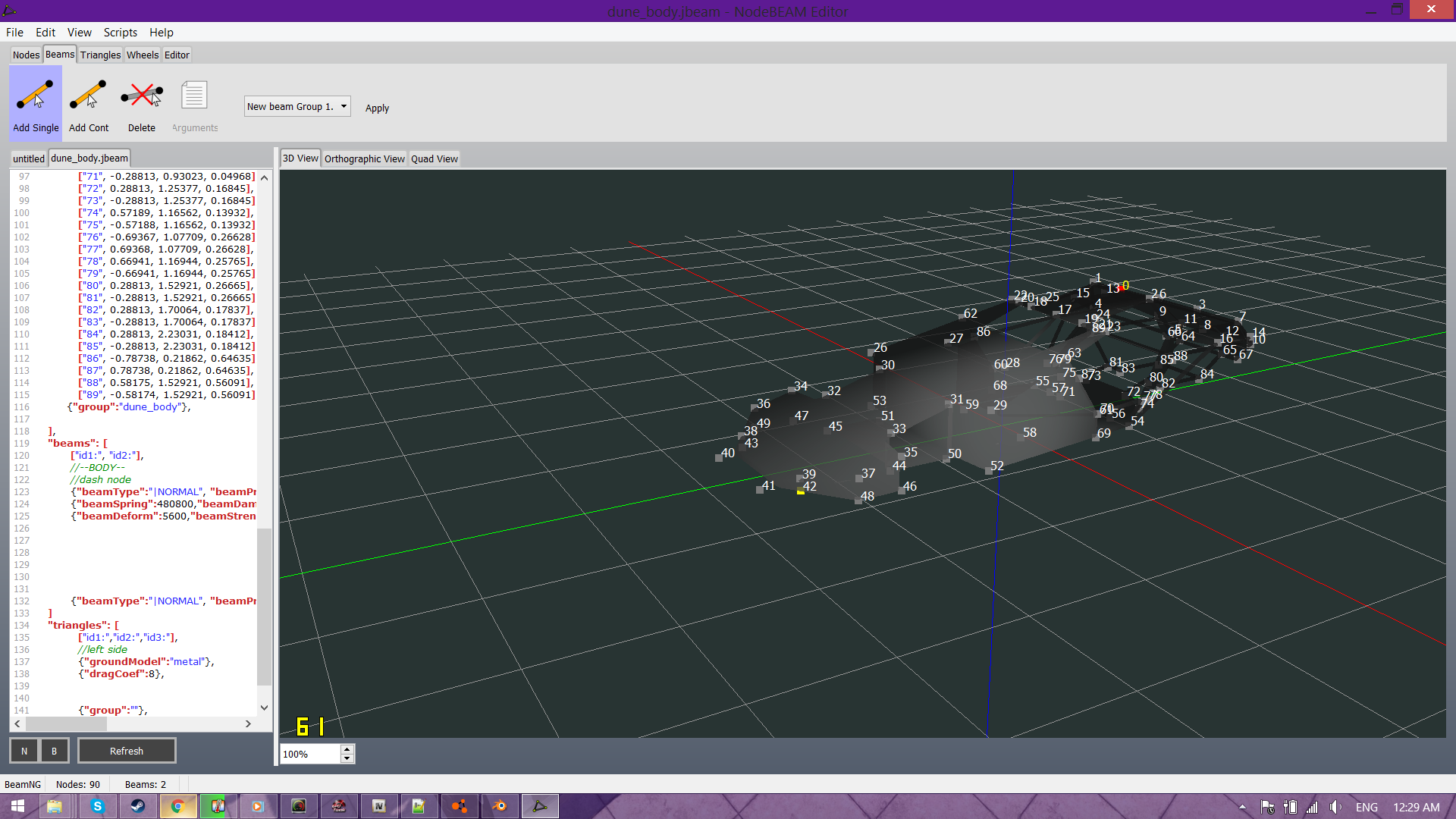Screen dimensions: 1456x819
Task: Click the //left side comment line
Action: point(102,649)
